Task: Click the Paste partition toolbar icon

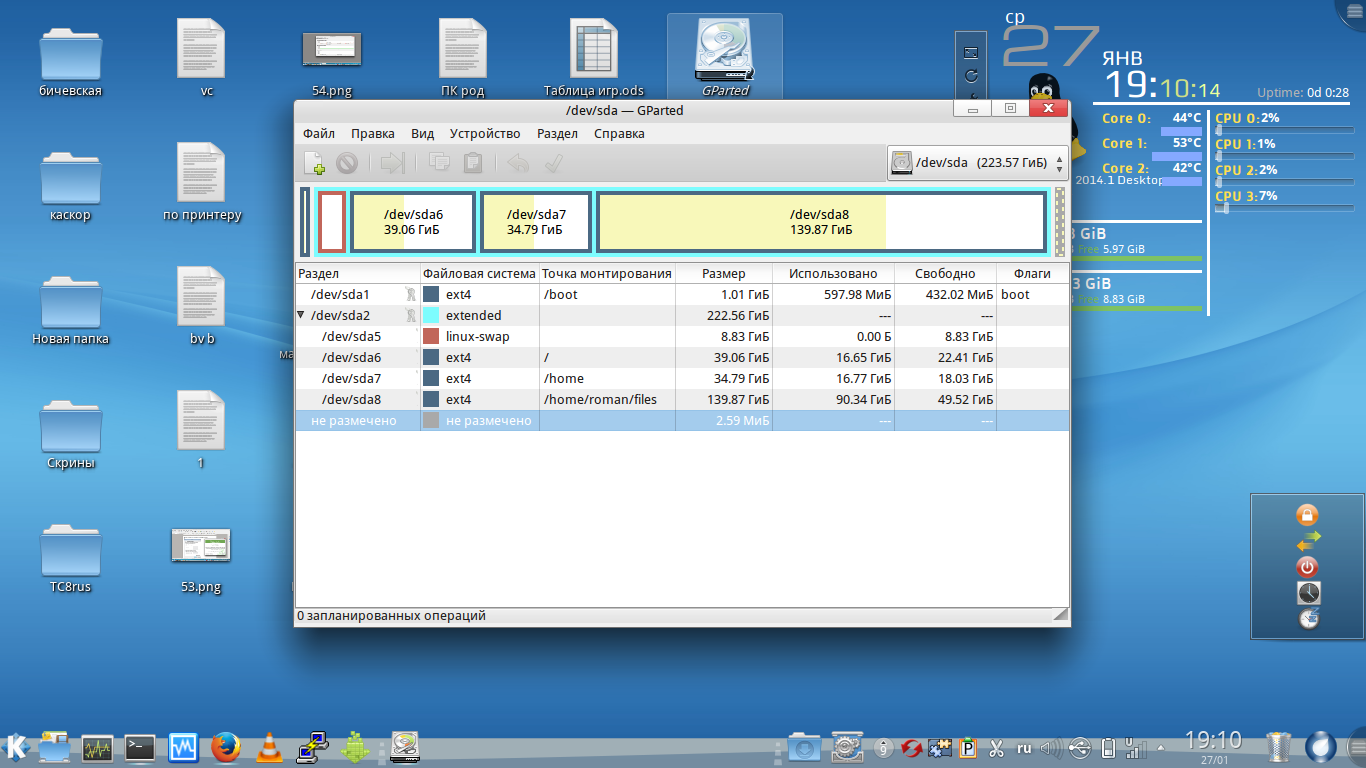Action: coord(473,163)
